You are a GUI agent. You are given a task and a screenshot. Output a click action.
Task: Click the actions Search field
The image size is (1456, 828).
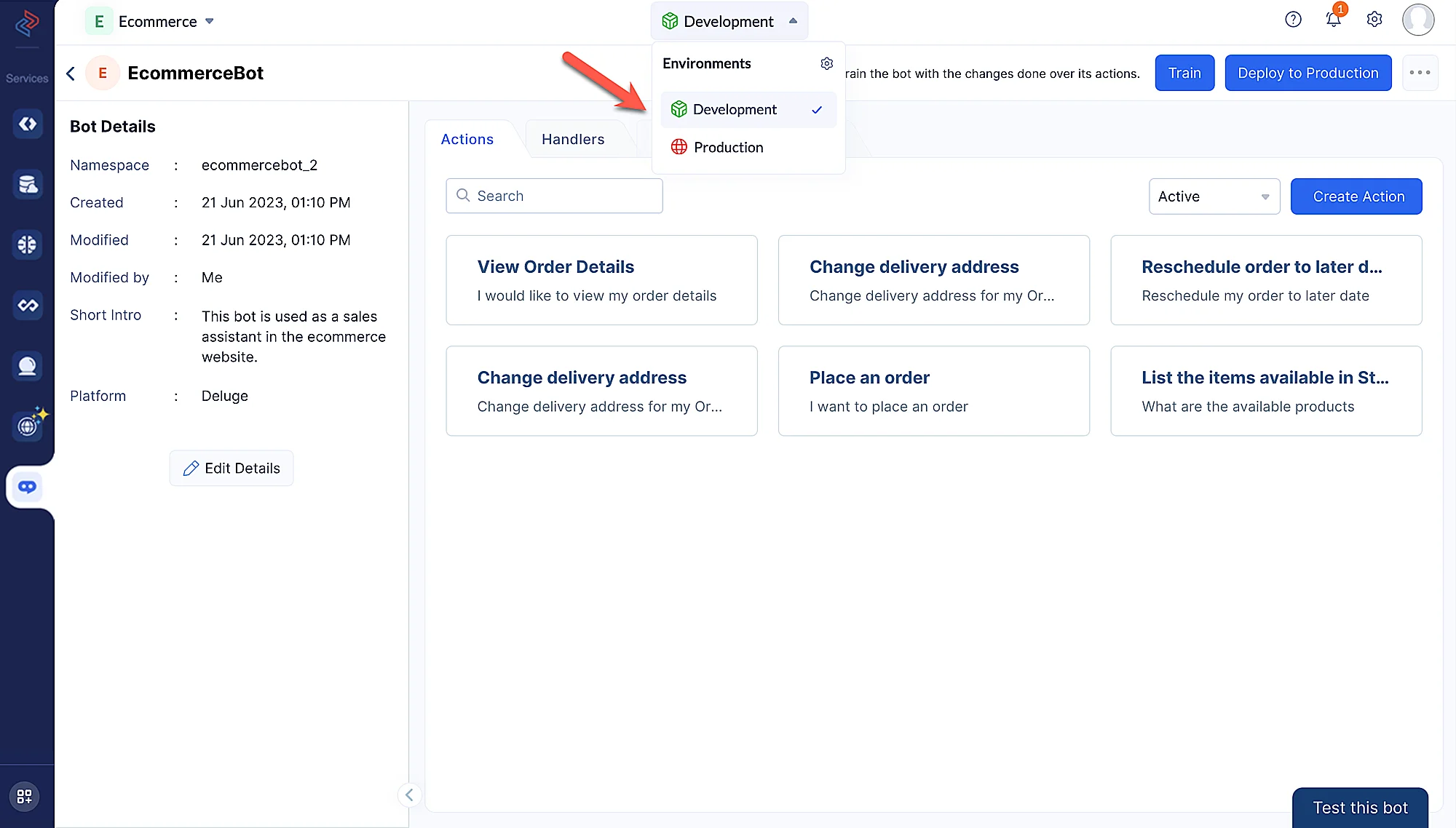point(554,196)
